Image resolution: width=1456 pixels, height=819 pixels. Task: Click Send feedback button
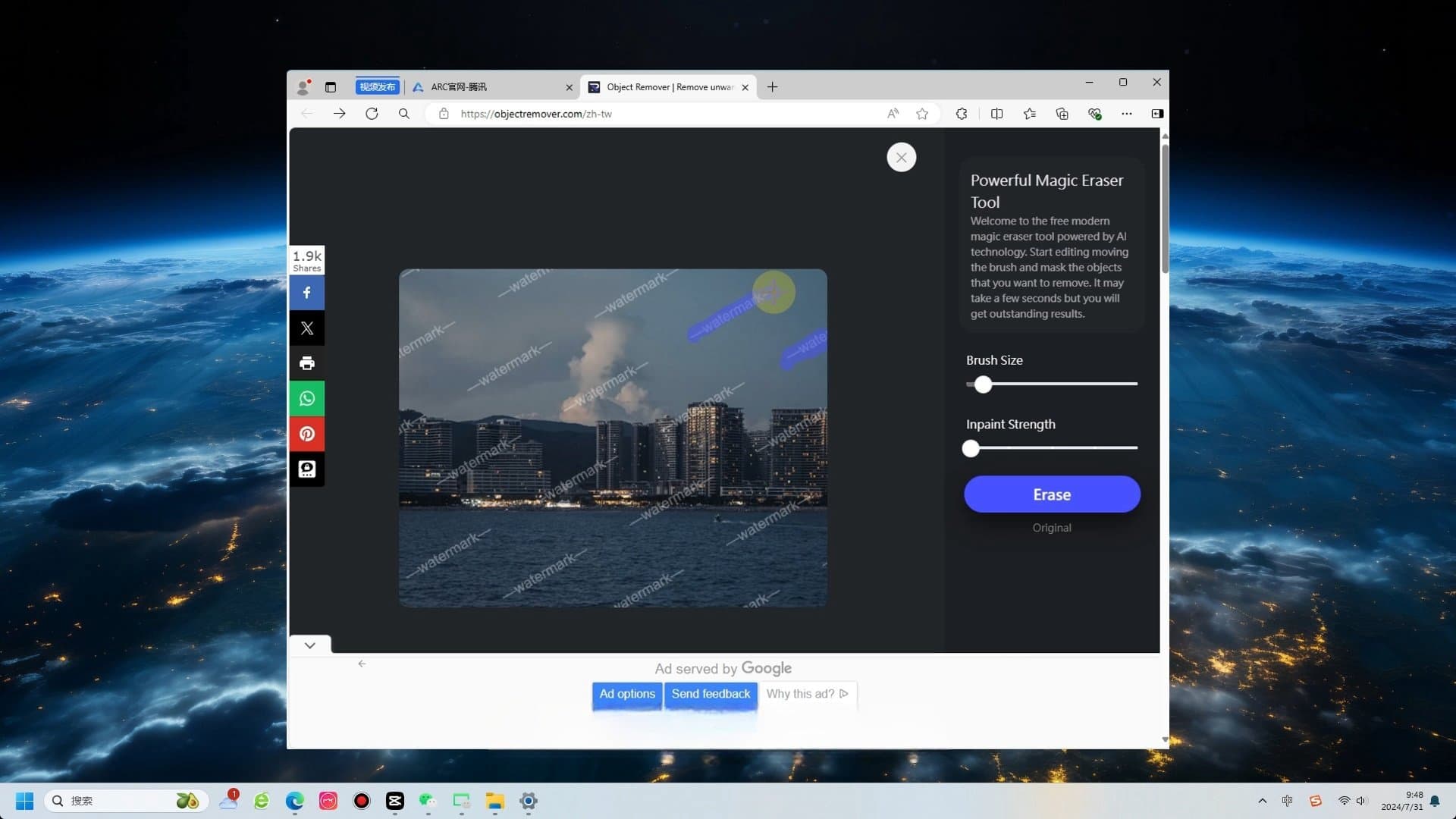pos(711,694)
